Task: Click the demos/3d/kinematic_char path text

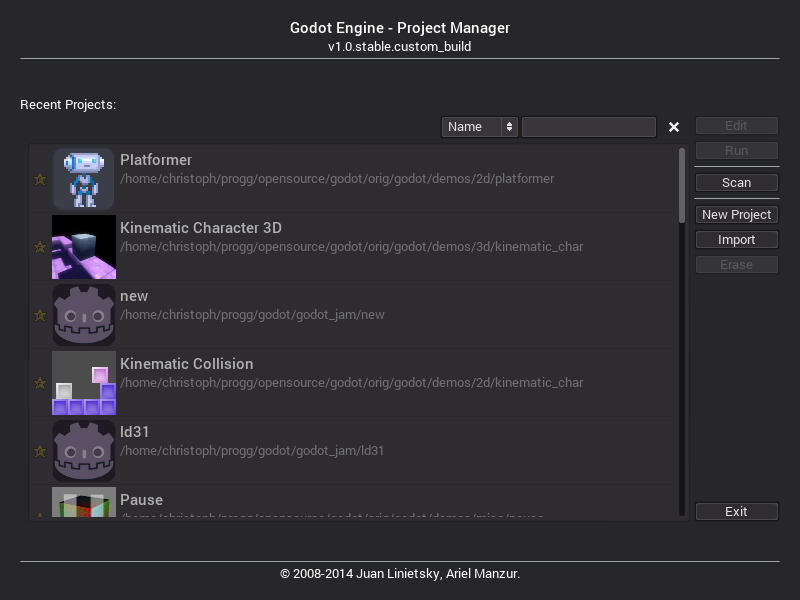Action: (352, 247)
